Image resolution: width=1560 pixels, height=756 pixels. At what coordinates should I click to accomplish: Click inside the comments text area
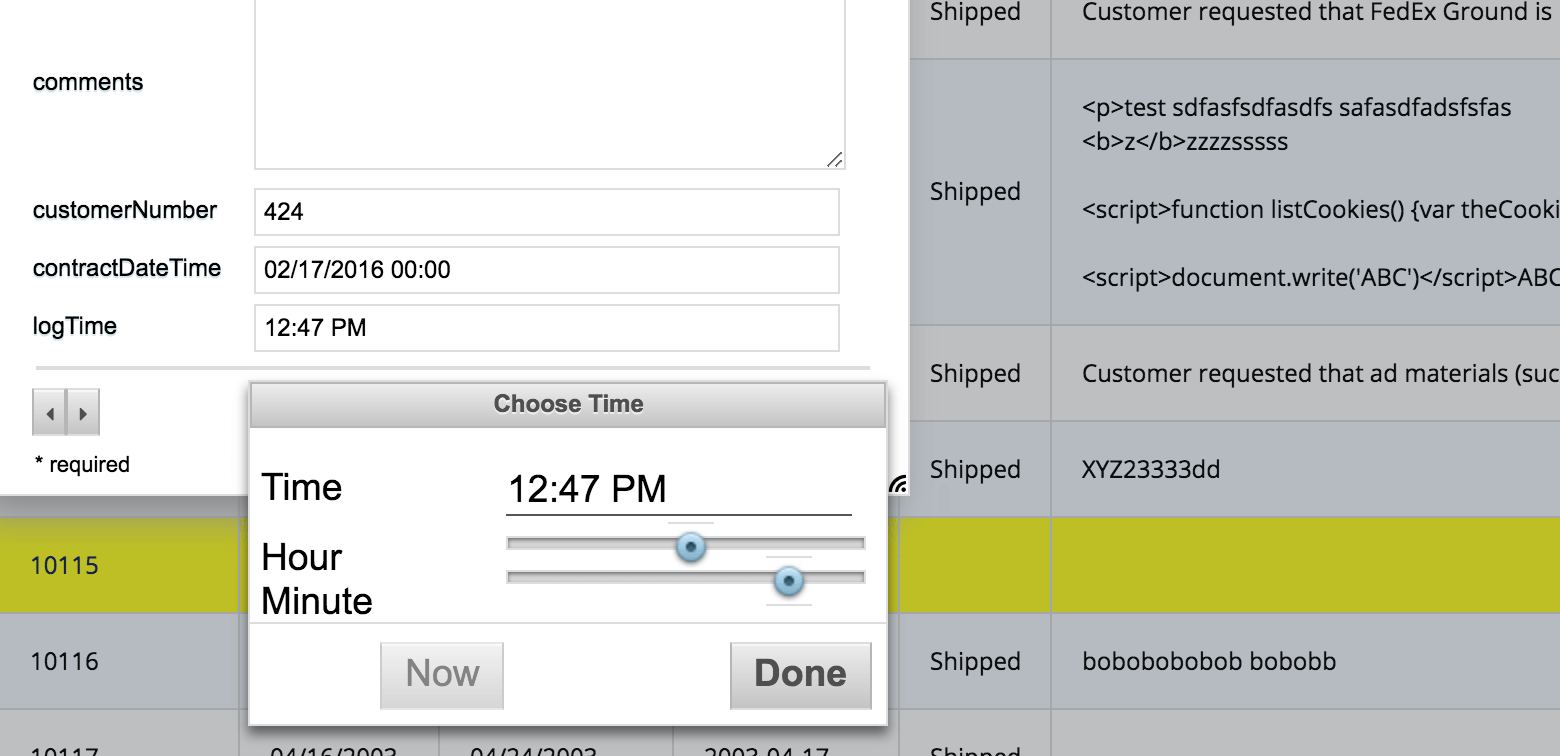(x=549, y=83)
